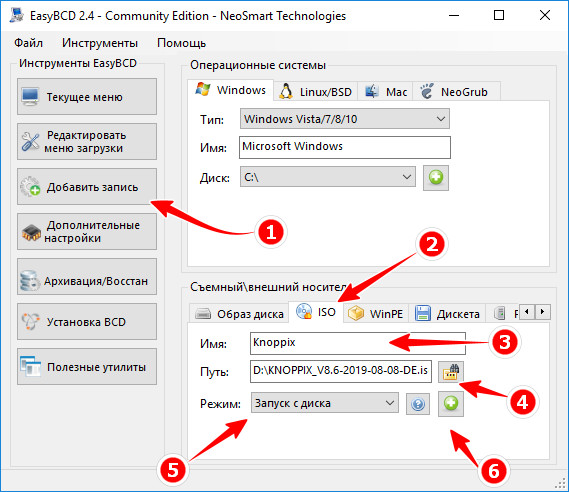
Task: Open the Инструменты menu
Action: 100,43
